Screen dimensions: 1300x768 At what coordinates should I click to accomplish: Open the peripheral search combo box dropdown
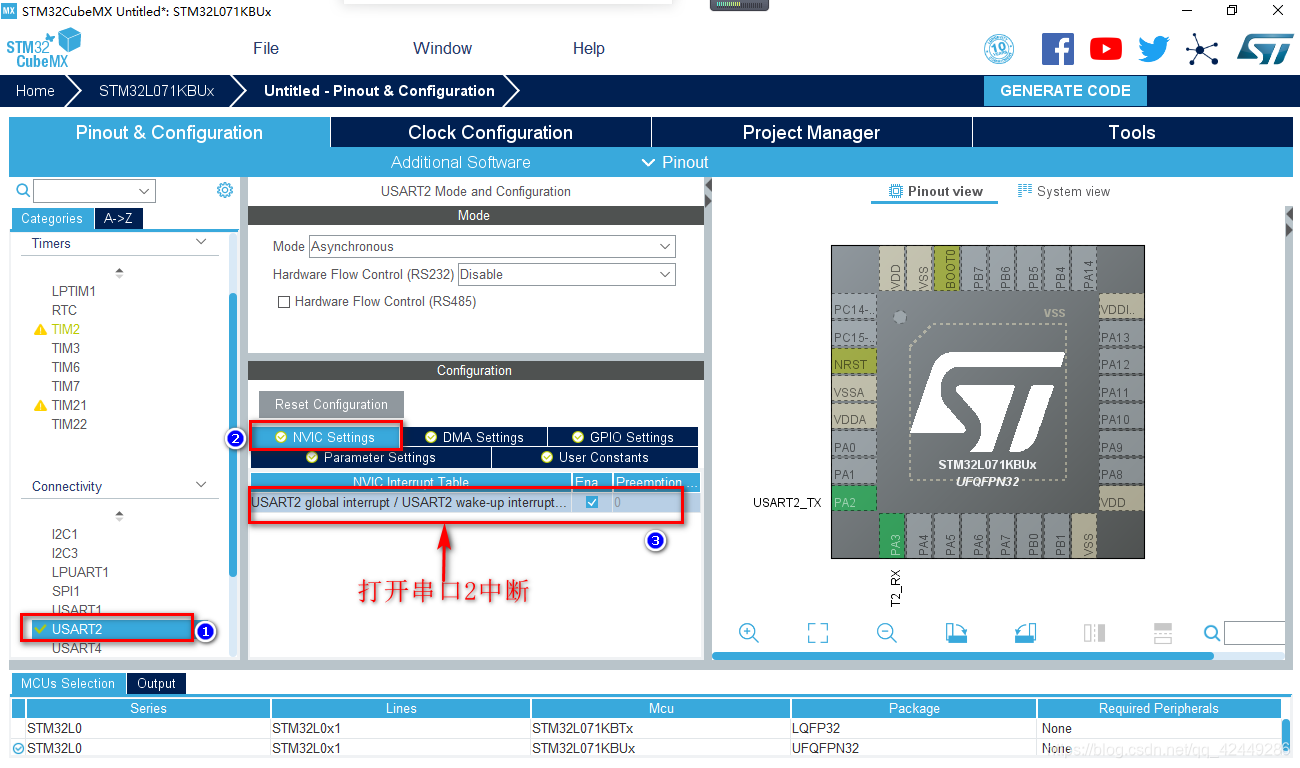[x=145, y=190]
